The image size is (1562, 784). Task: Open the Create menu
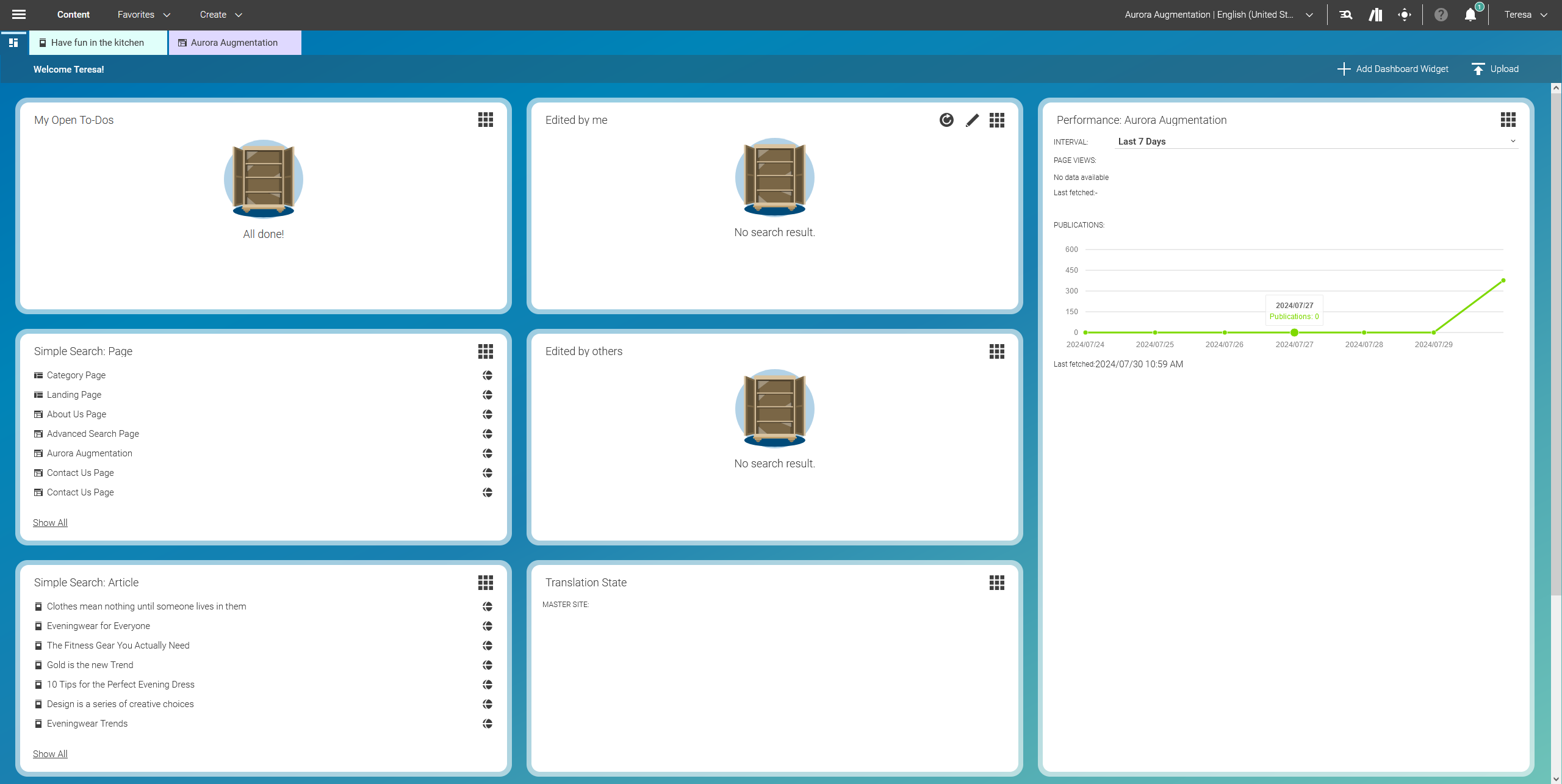(x=220, y=14)
